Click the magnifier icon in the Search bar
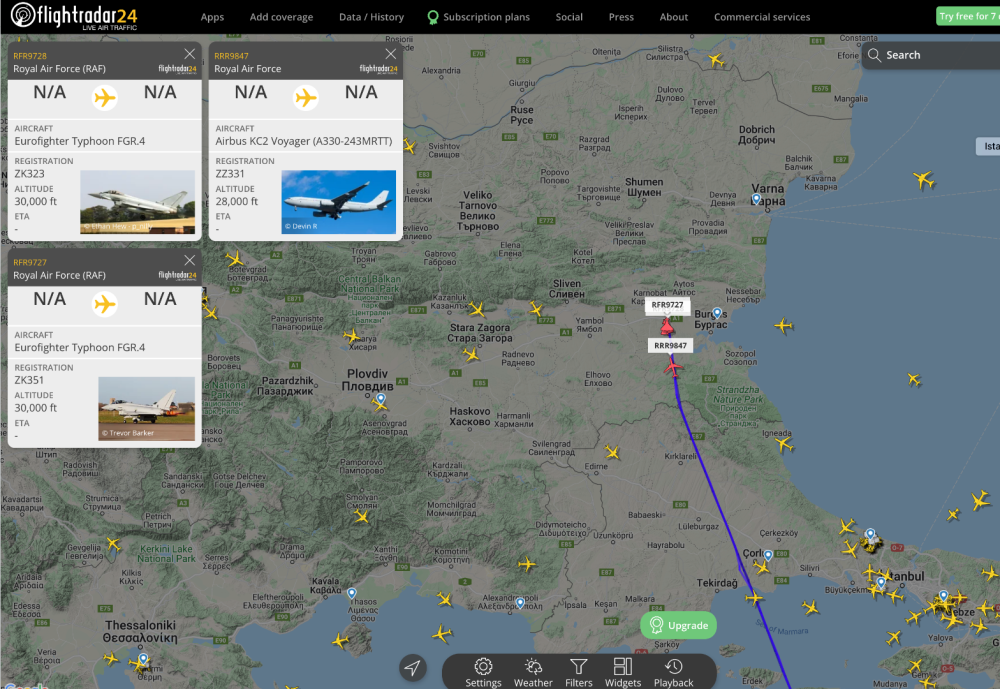 click(873, 55)
